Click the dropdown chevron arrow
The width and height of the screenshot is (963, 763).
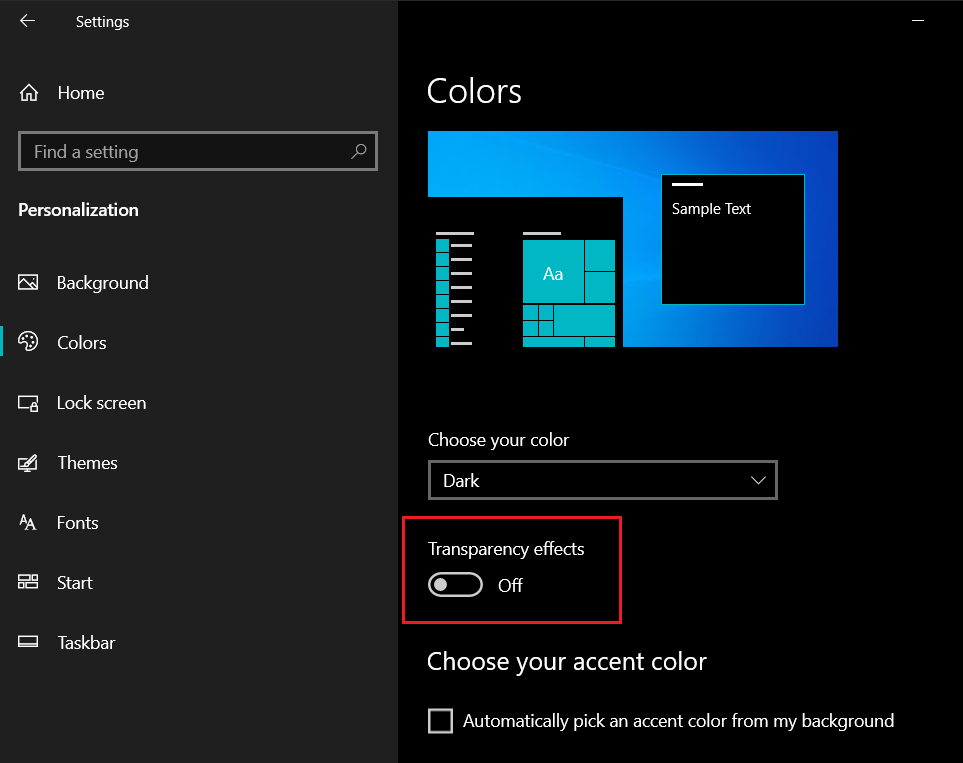click(x=758, y=480)
